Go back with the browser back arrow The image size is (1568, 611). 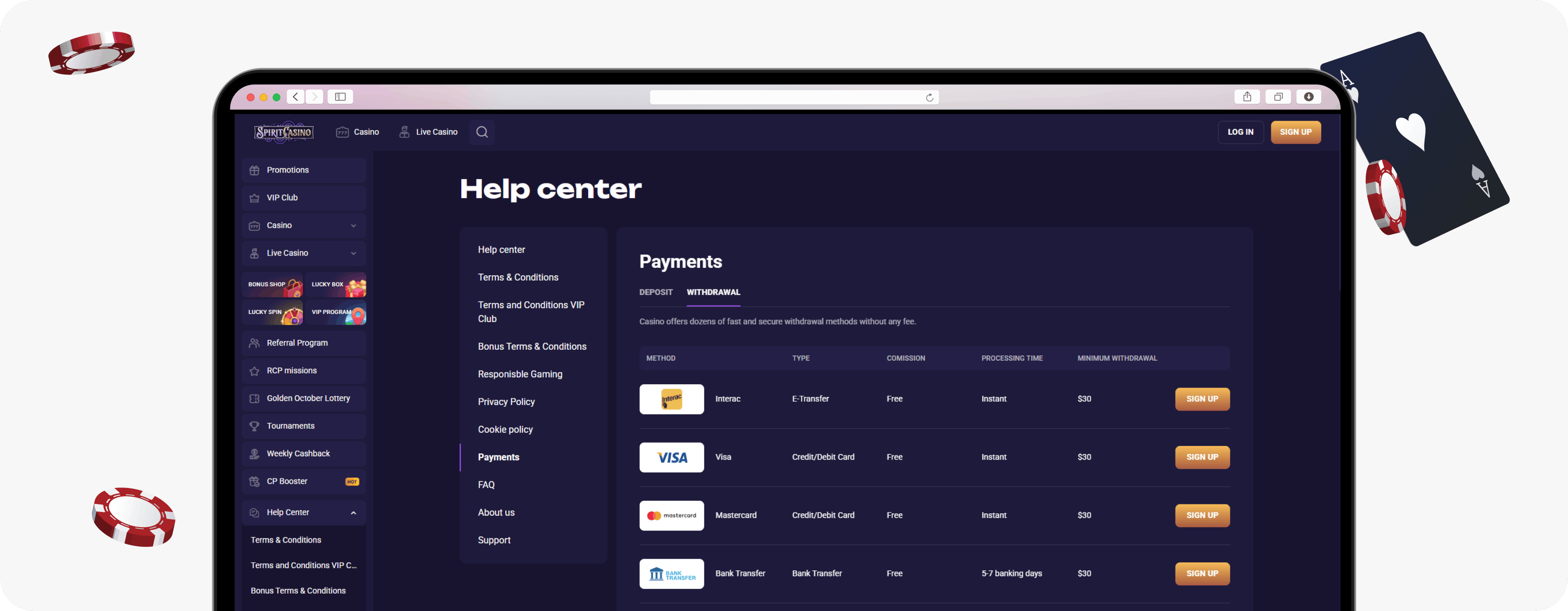coord(295,97)
